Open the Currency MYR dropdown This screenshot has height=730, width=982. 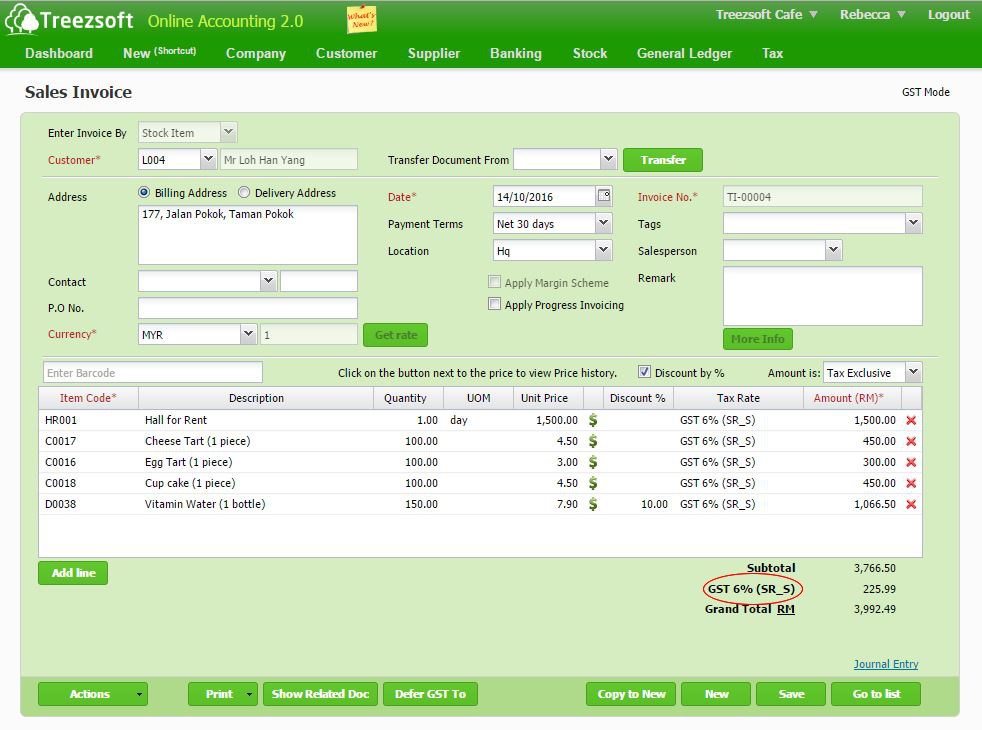(248, 335)
